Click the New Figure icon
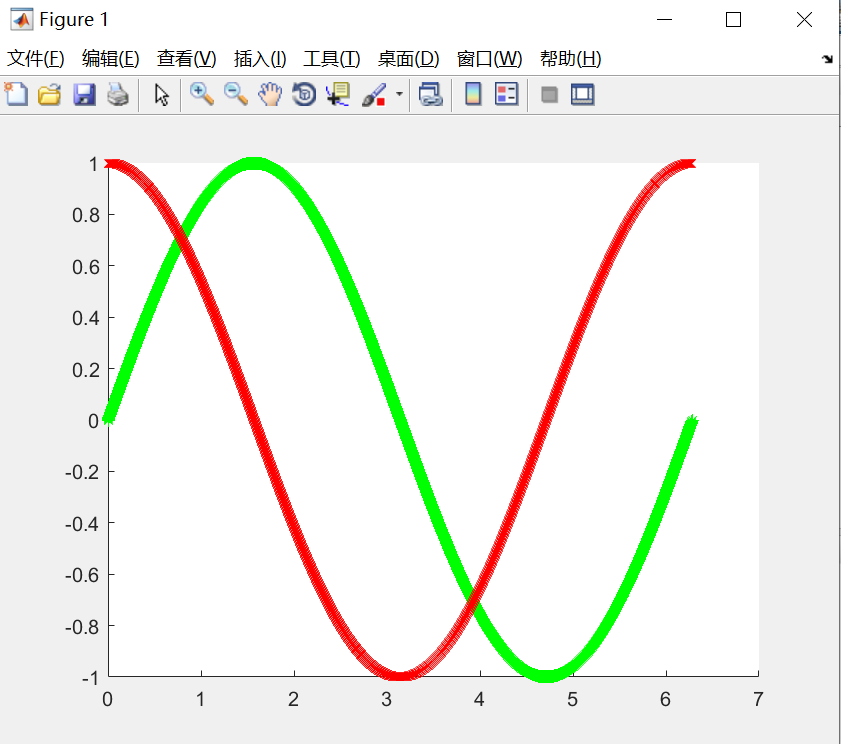841x744 pixels. (x=16, y=94)
